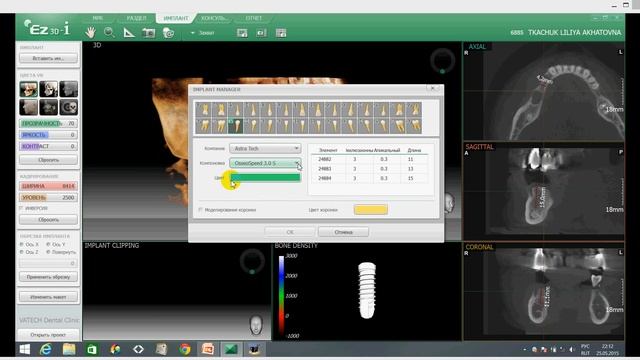Open the green Store taskbar icon

[x=92, y=349]
